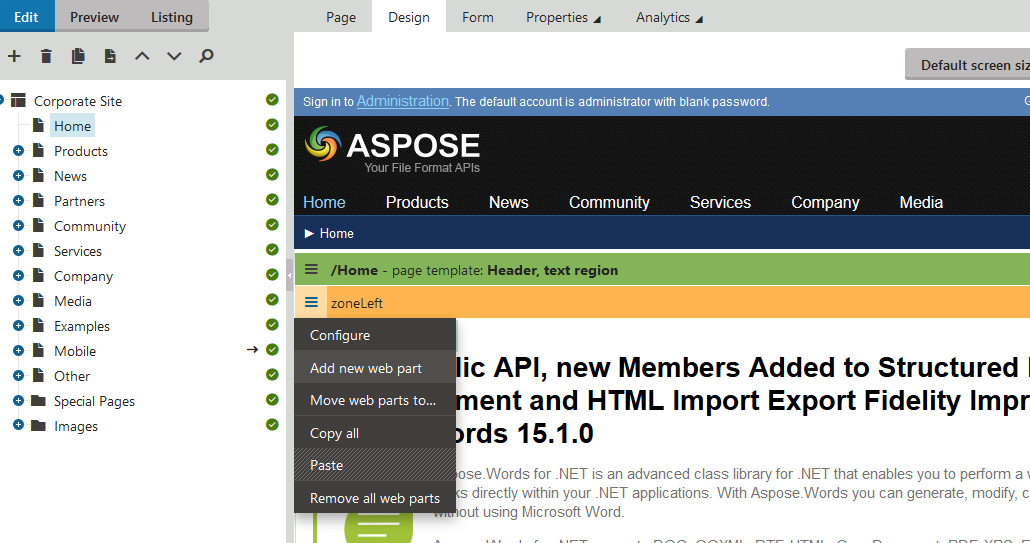Open News in the site navigation
Image resolution: width=1030 pixels, height=543 pixels.
coord(508,202)
